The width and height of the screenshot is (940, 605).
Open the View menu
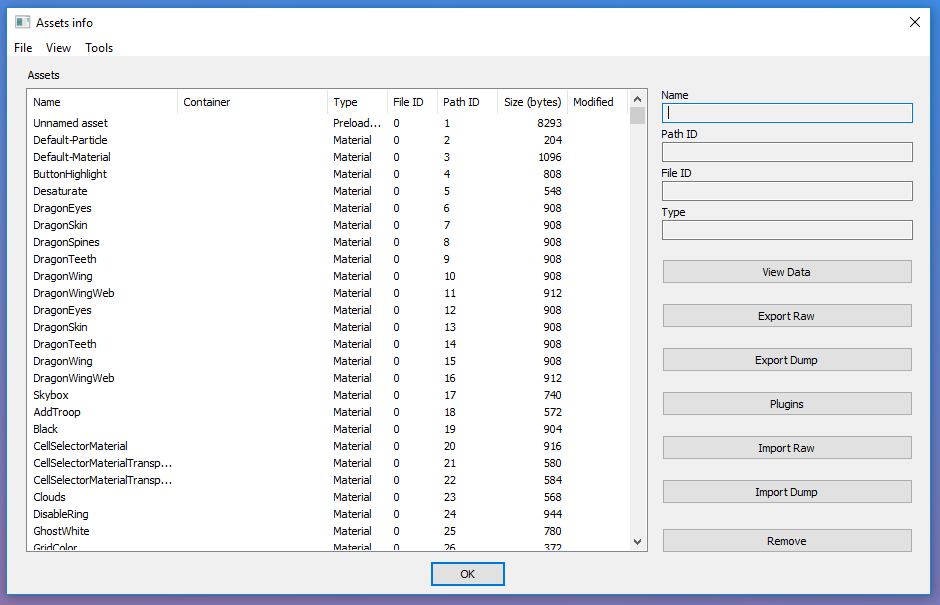coord(59,48)
